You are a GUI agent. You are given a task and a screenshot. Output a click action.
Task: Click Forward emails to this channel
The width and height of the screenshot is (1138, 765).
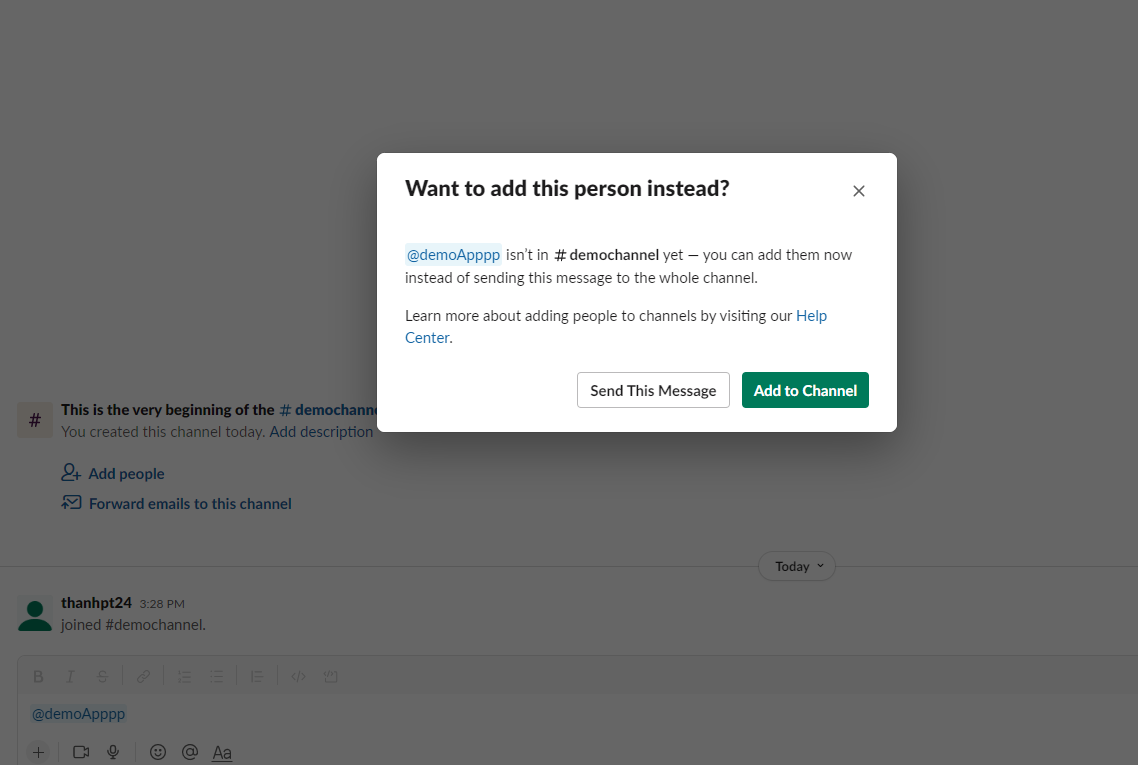click(x=190, y=504)
